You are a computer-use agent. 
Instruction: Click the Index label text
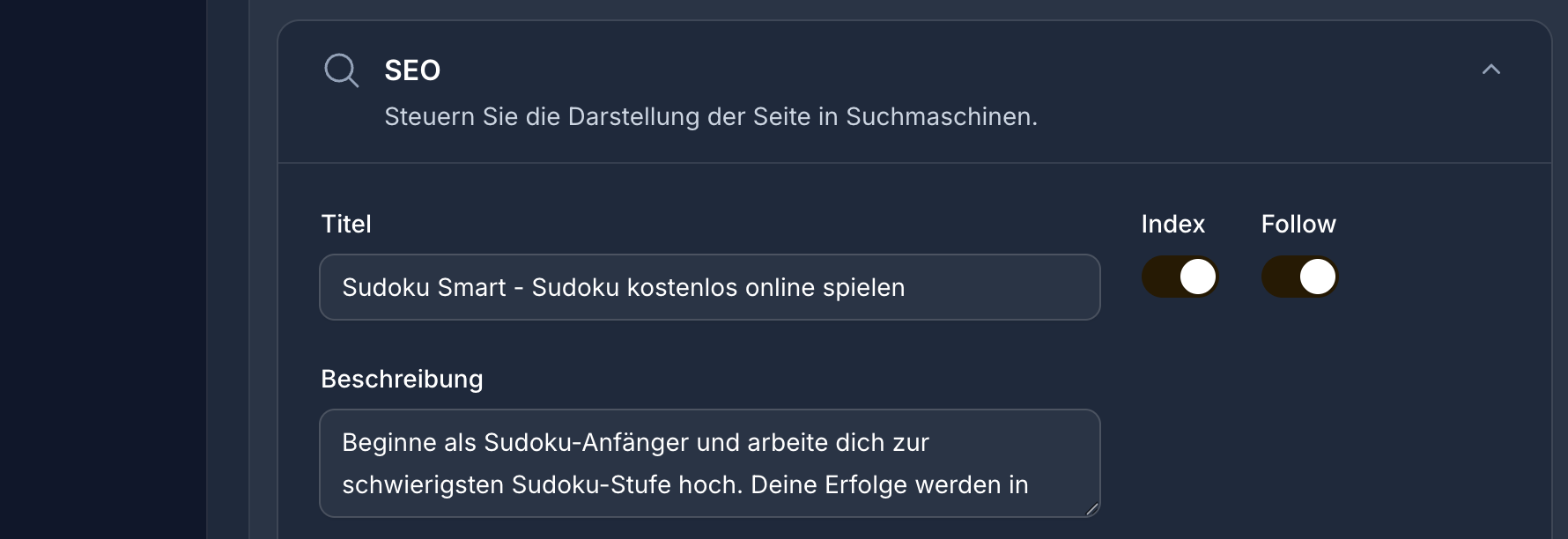[x=1172, y=224]
